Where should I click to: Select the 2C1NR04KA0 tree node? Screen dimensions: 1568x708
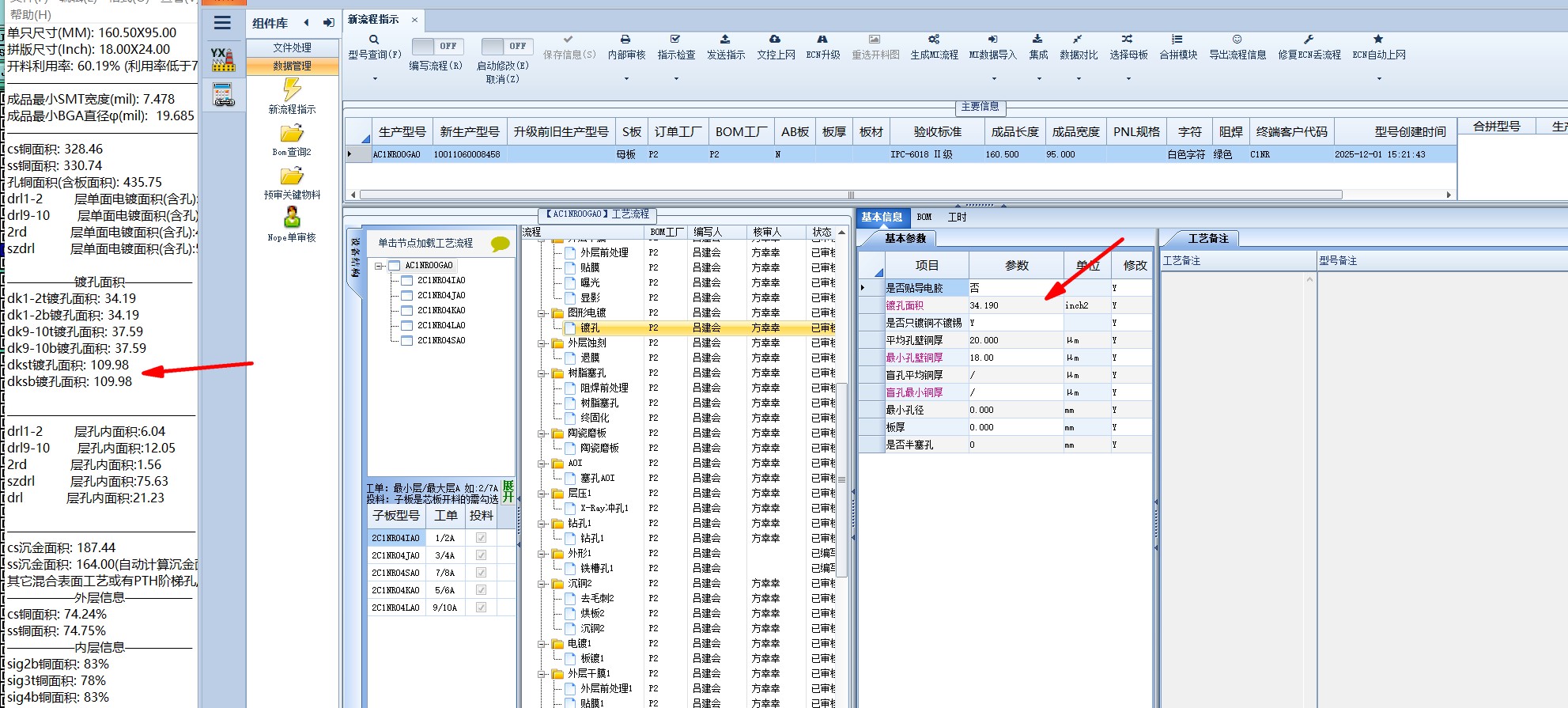click(441, 310)
